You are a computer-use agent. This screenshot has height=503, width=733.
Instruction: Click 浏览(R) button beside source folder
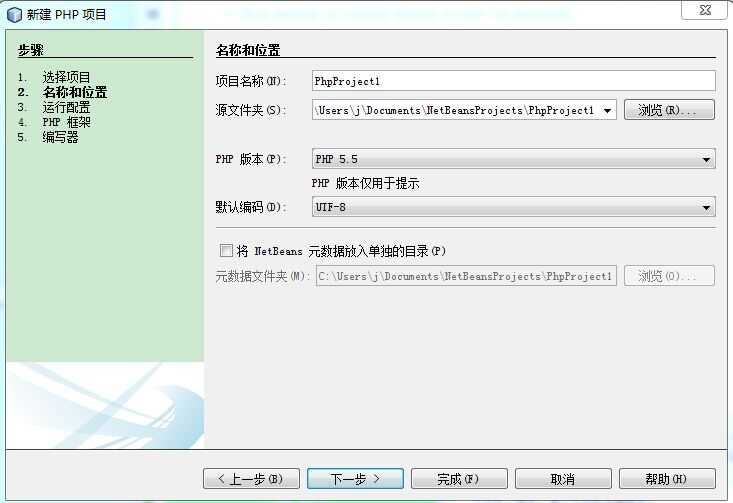point(669,110)
